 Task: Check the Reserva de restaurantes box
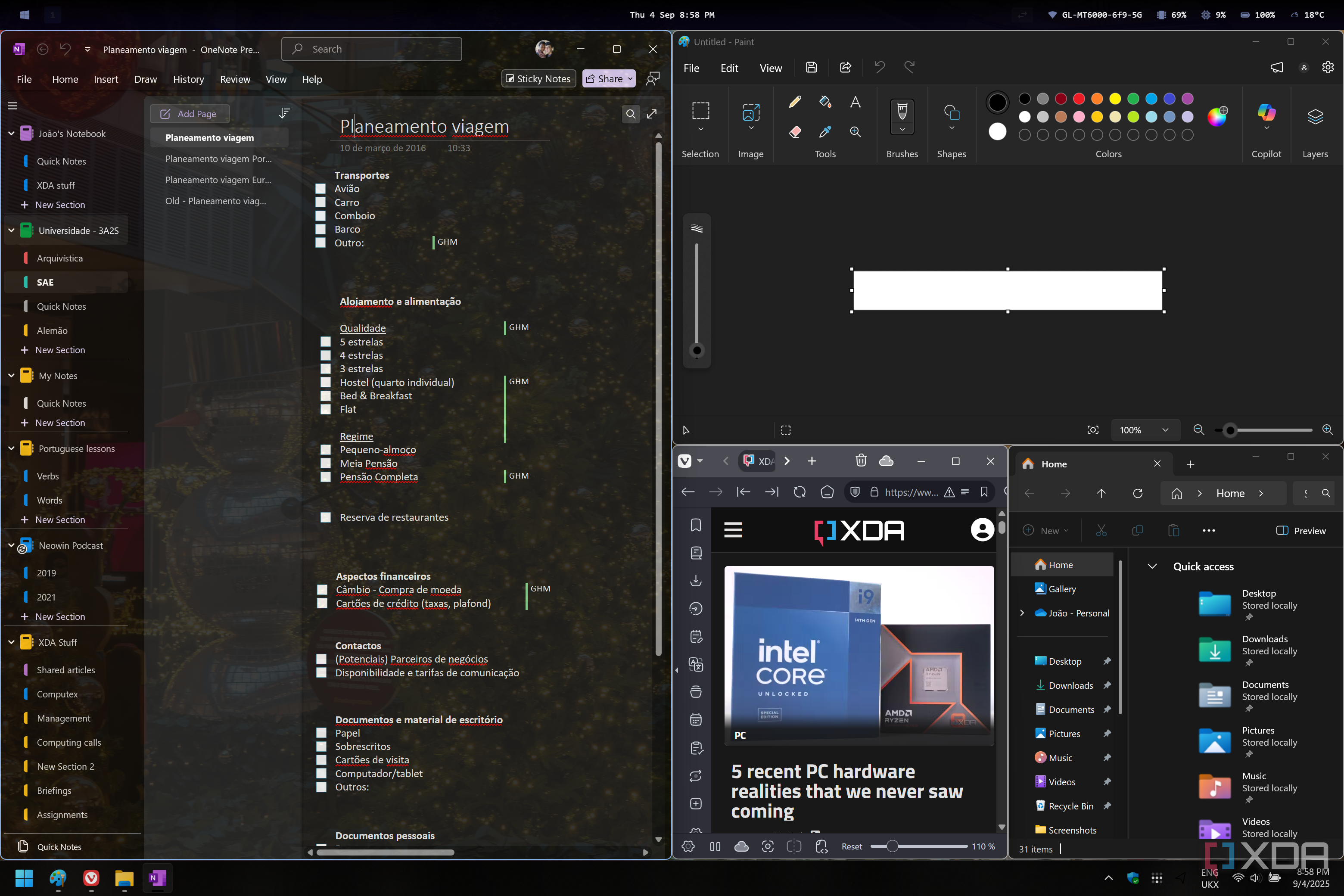pyautogui.click(x=326, y=517)
